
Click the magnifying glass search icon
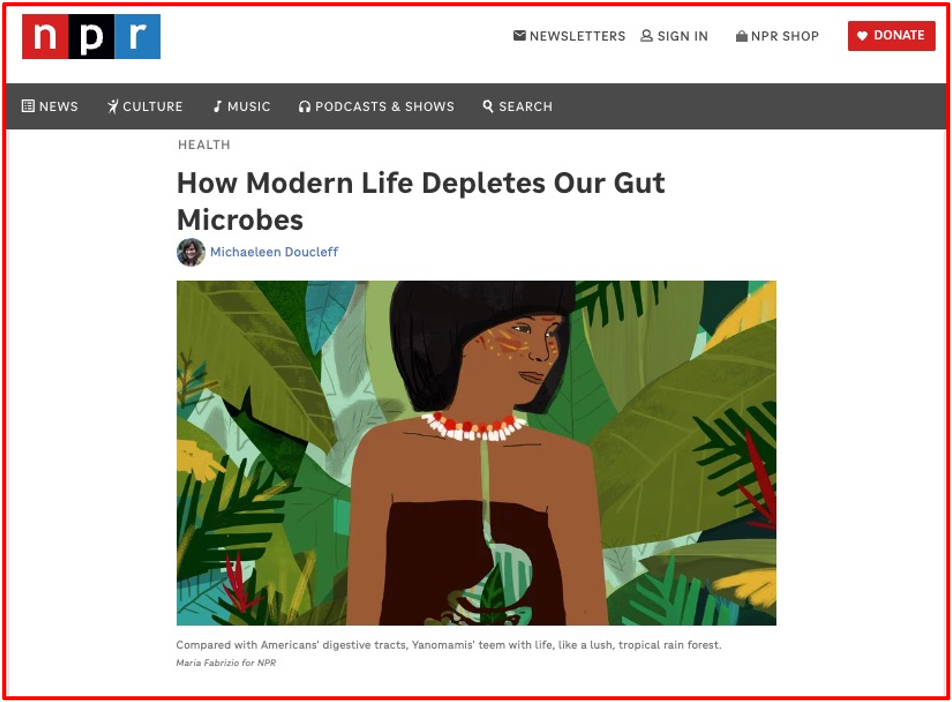488,106
